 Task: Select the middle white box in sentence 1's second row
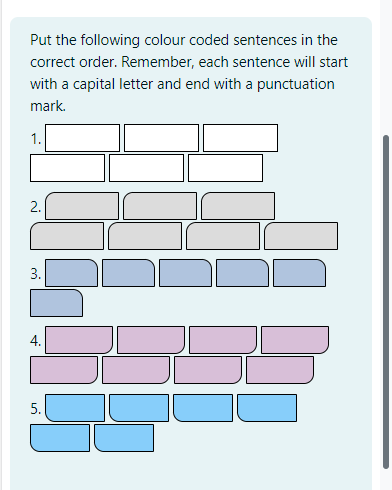[146, 168]
